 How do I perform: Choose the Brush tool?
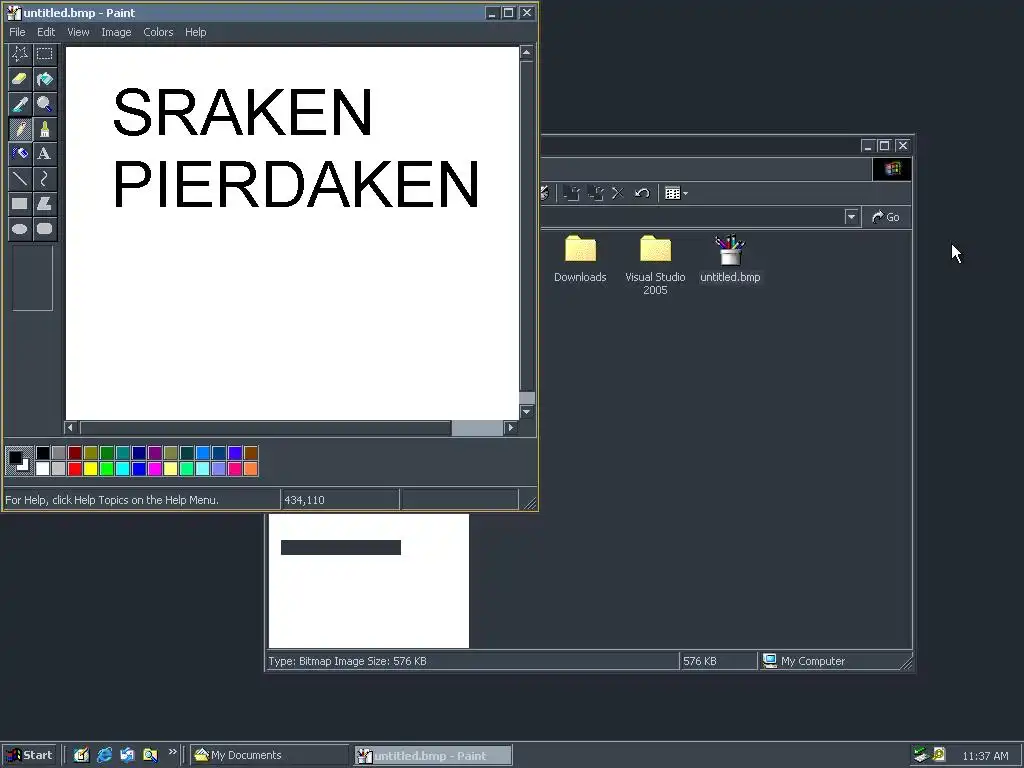click(44, 129)
